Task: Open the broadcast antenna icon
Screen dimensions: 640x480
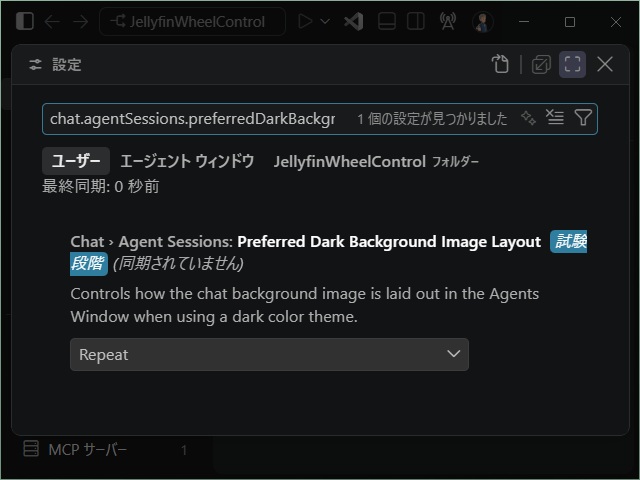Action: (x=448, y=21)
